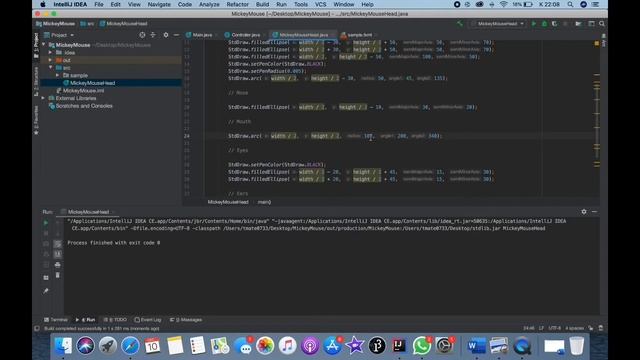Toggle tool window bars with bottom-left status icon

point(37,328)
